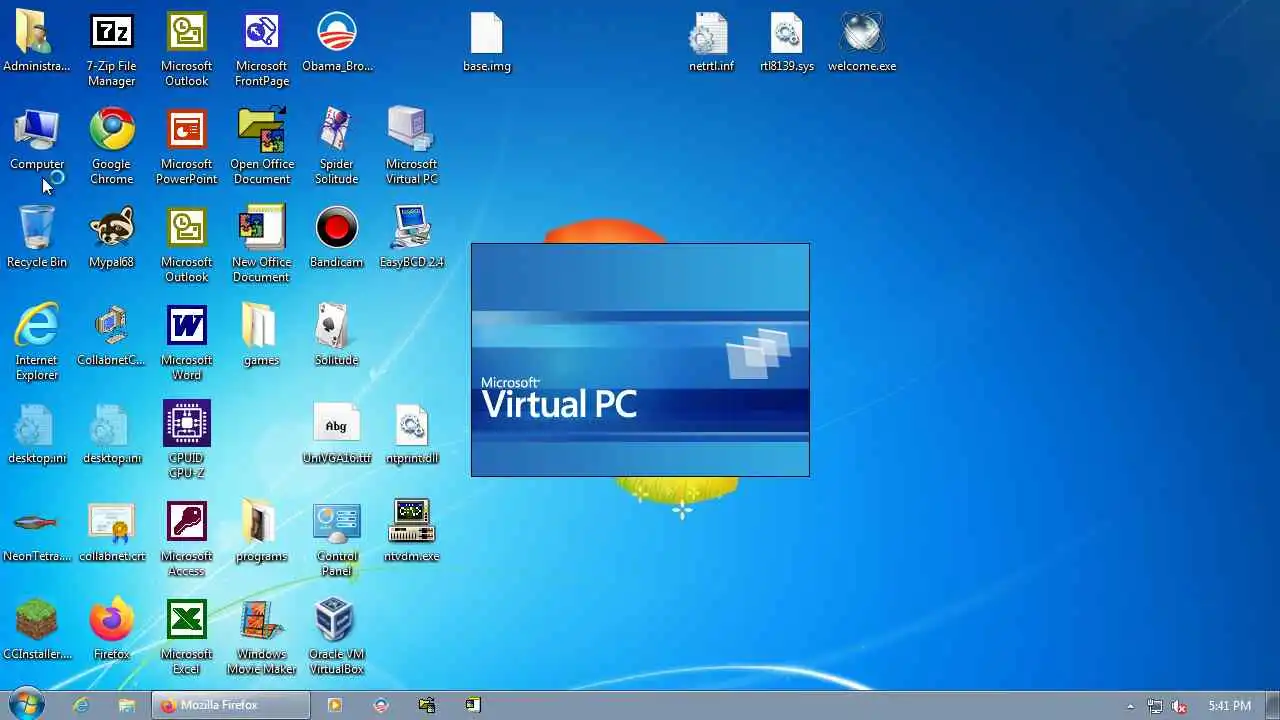Switch to the Mozilla Firefox taskbar button

[x=231, y=705]
